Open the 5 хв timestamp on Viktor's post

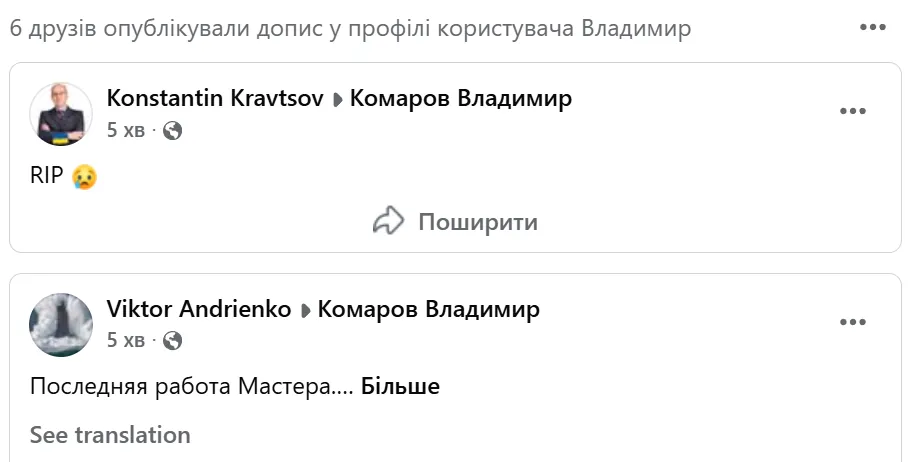(125, 341)
